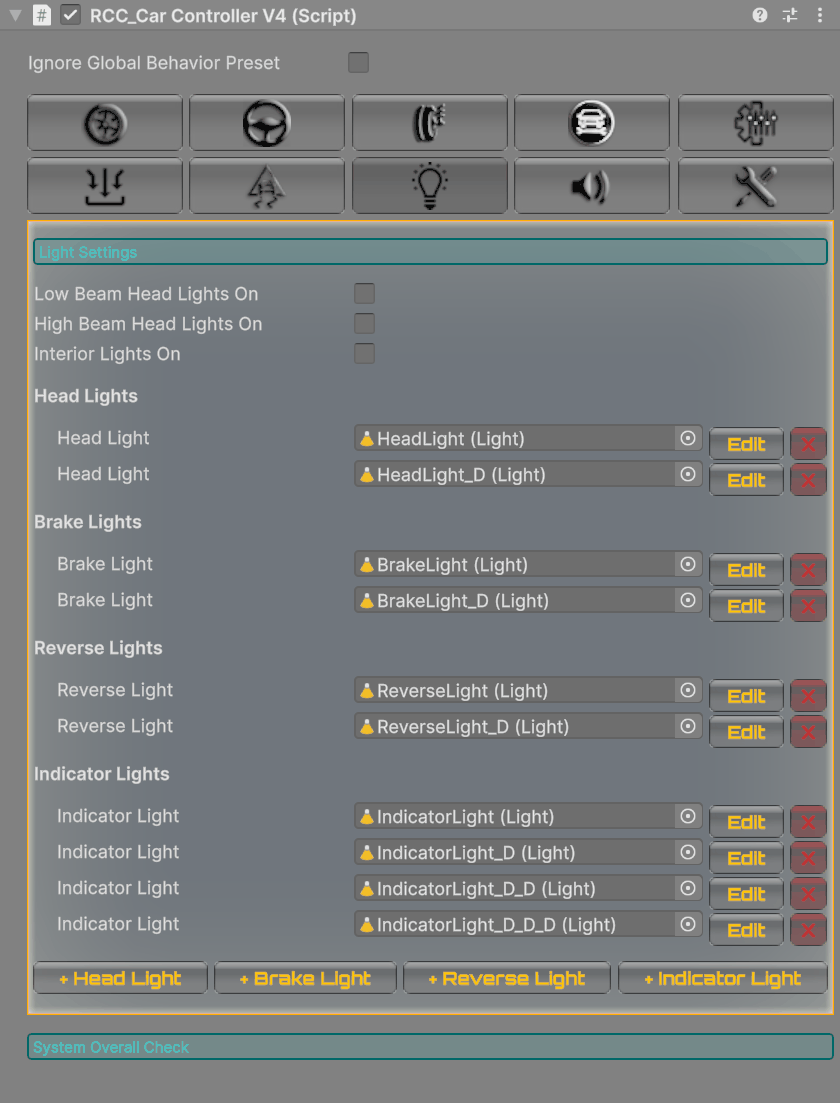Edit the HeadLight_D (Light) entry

746,480
